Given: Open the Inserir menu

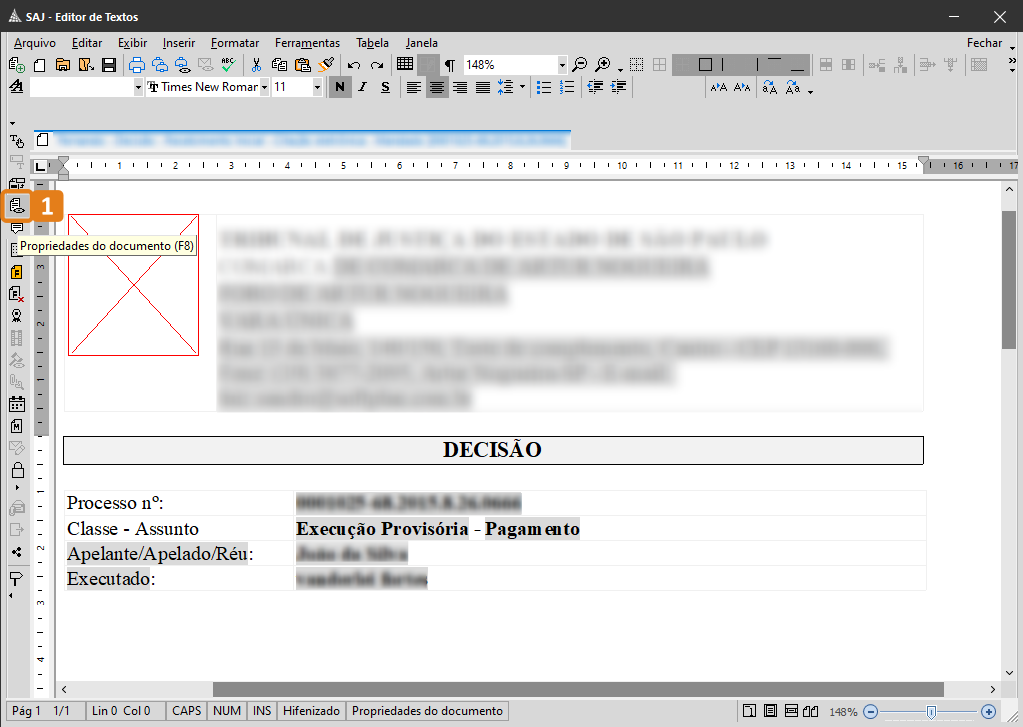Looking at the screenshot, I should (179, 43).
